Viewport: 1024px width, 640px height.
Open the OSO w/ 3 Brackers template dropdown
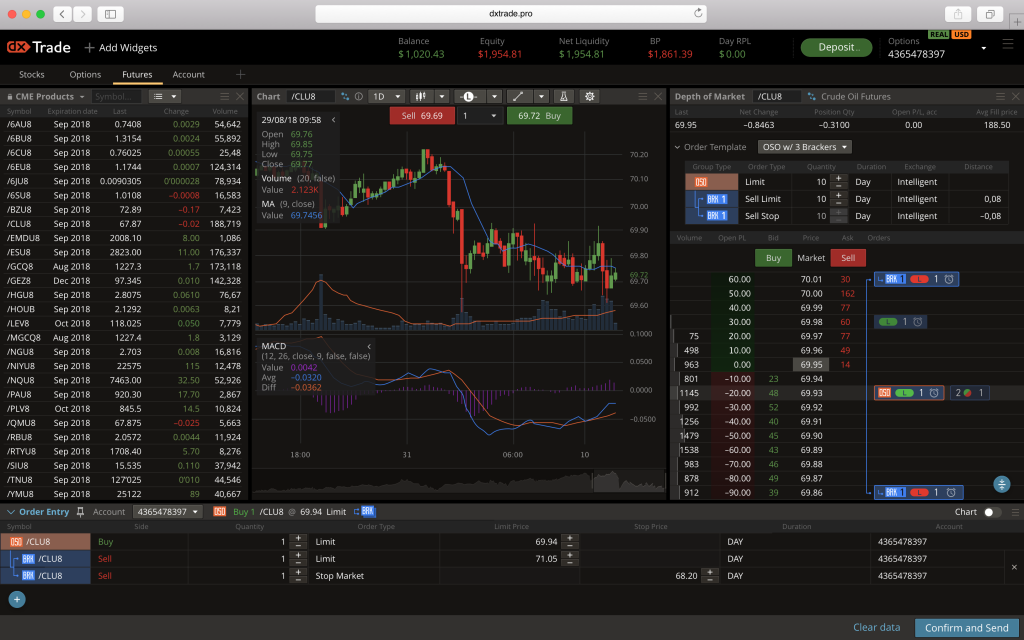tap(804, 147)
